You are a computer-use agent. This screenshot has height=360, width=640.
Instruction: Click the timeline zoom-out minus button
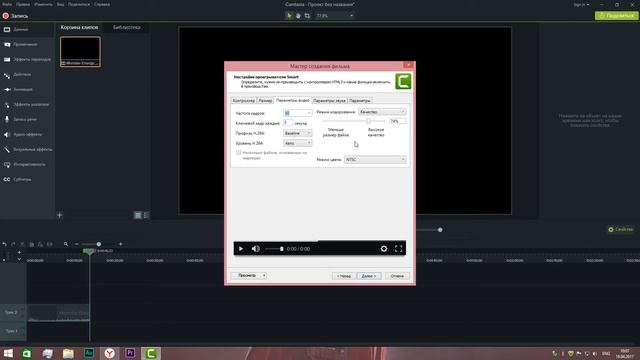pos(76,244)
